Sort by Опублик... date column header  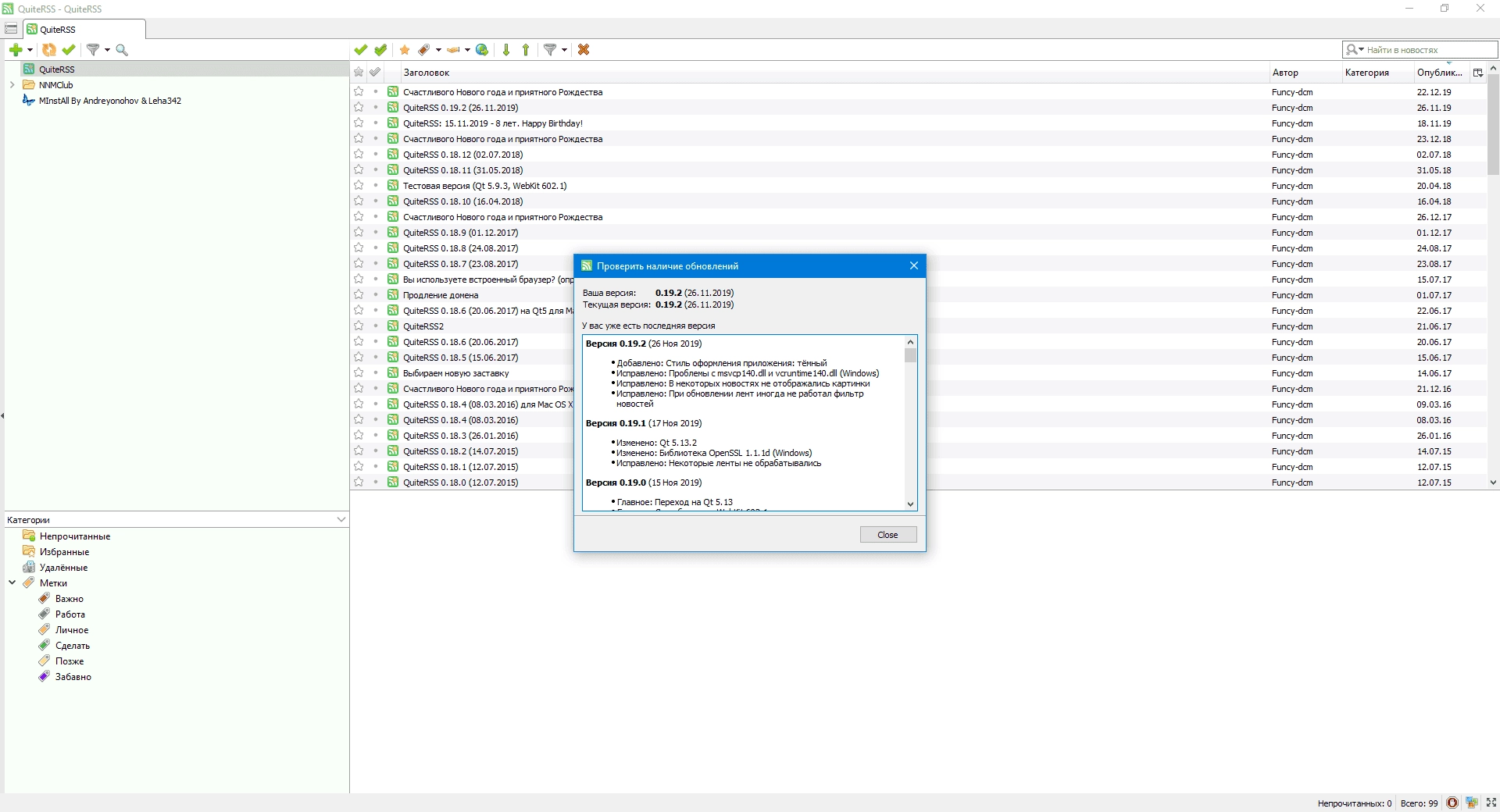(x=1440, y=73)
